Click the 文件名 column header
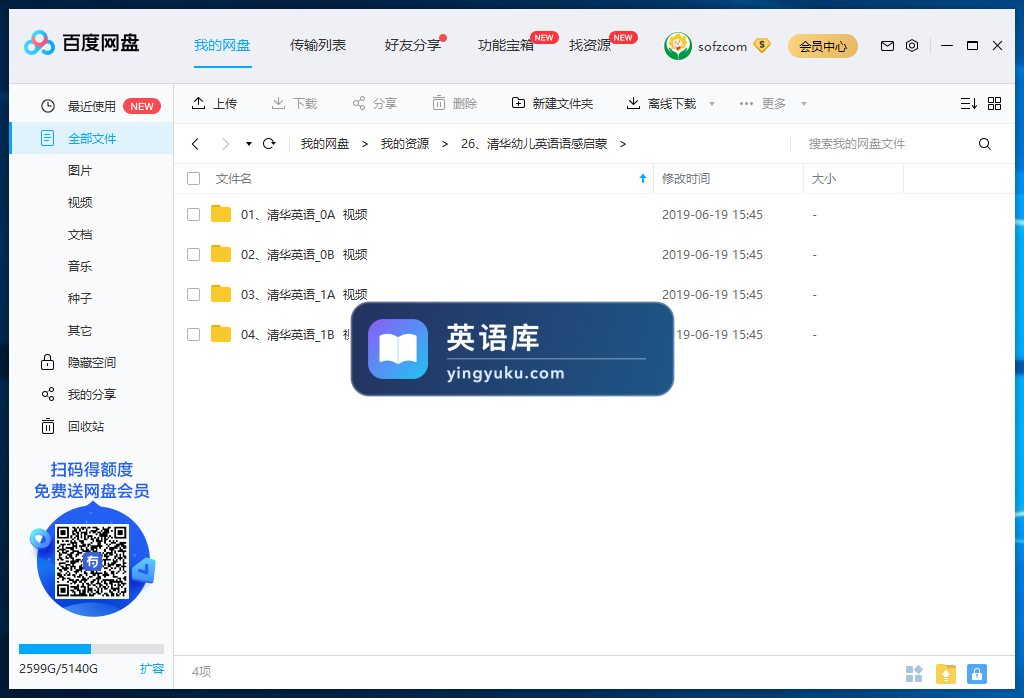This screenshot has width=1024, height=698. 233,178
